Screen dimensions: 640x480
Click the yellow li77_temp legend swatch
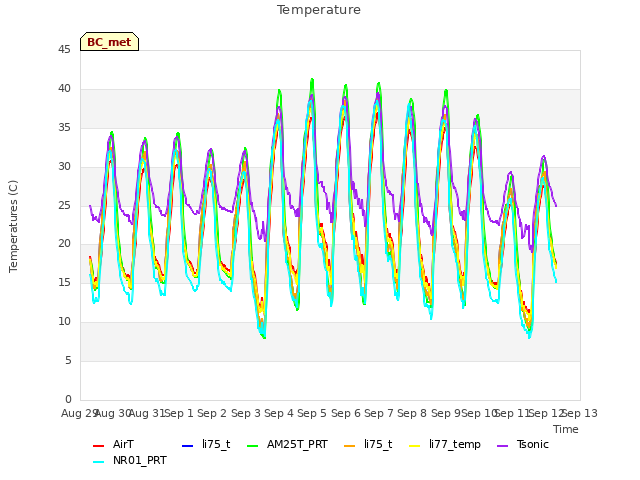415,446
